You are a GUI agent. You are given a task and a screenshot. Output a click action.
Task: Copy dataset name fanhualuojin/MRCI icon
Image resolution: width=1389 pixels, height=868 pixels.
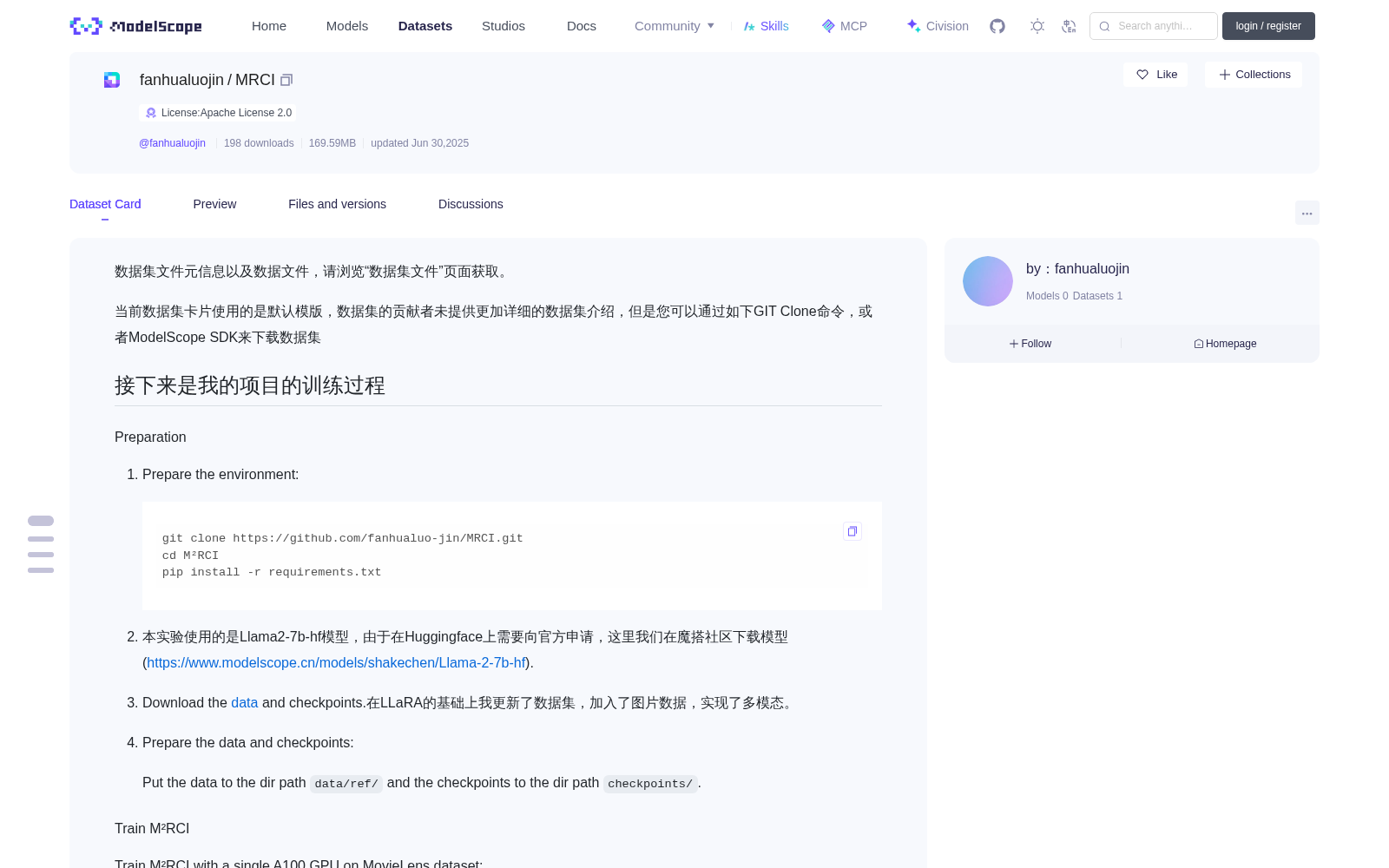(x=286, y=80)
